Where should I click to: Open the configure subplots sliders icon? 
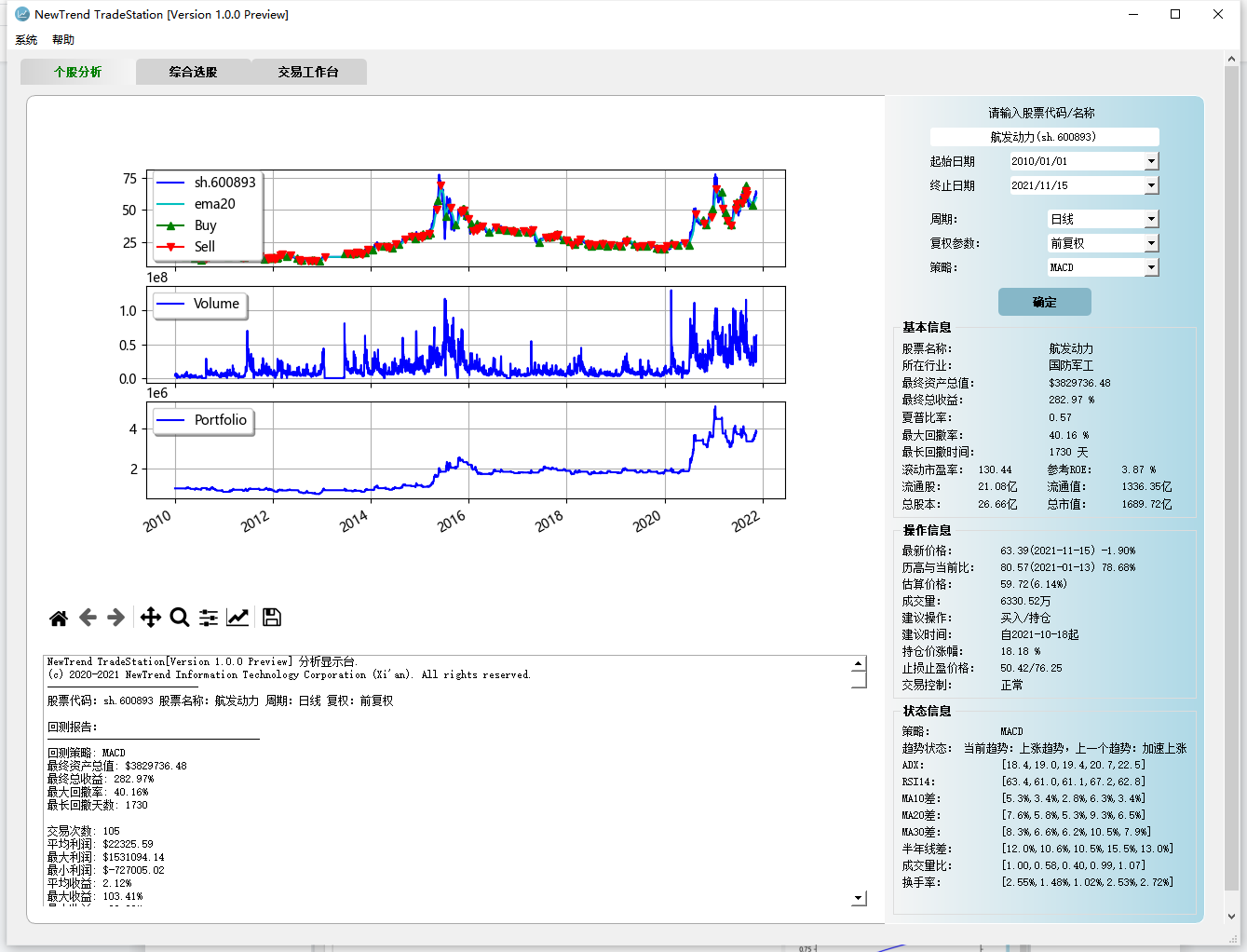point(209,618)
